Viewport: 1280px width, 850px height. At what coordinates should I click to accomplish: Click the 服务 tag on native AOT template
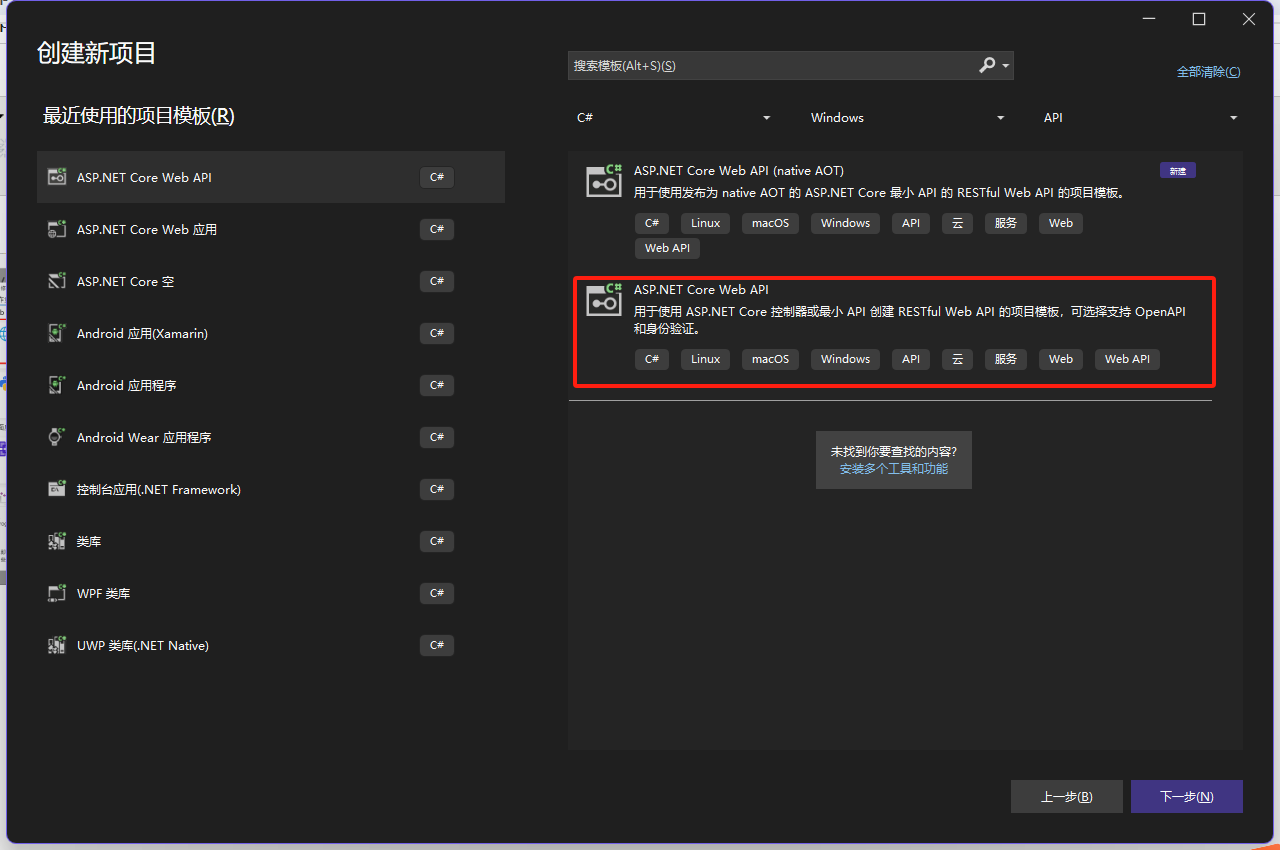tap(1006, 223)
